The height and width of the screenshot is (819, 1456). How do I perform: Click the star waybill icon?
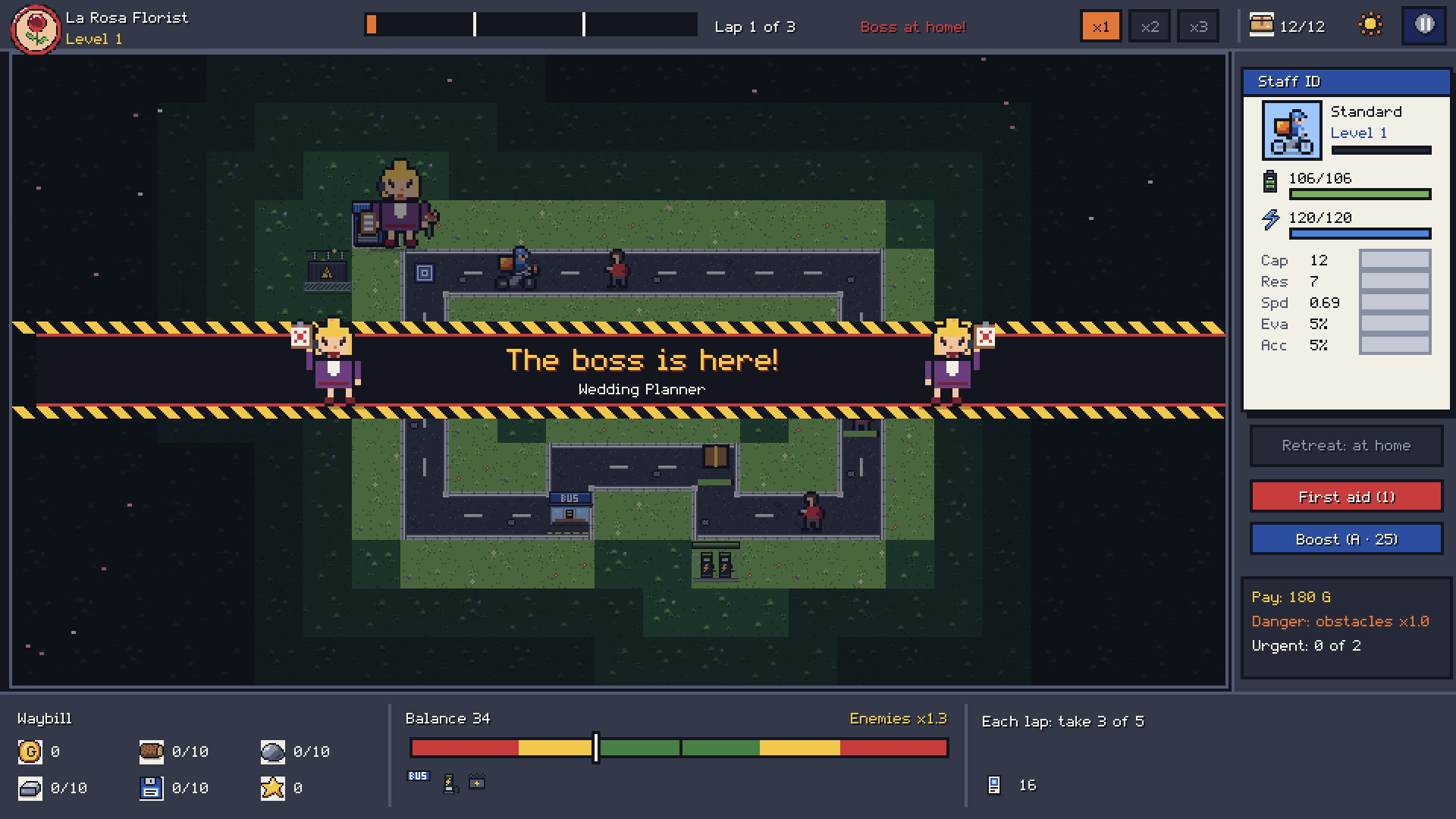(273, 788)
